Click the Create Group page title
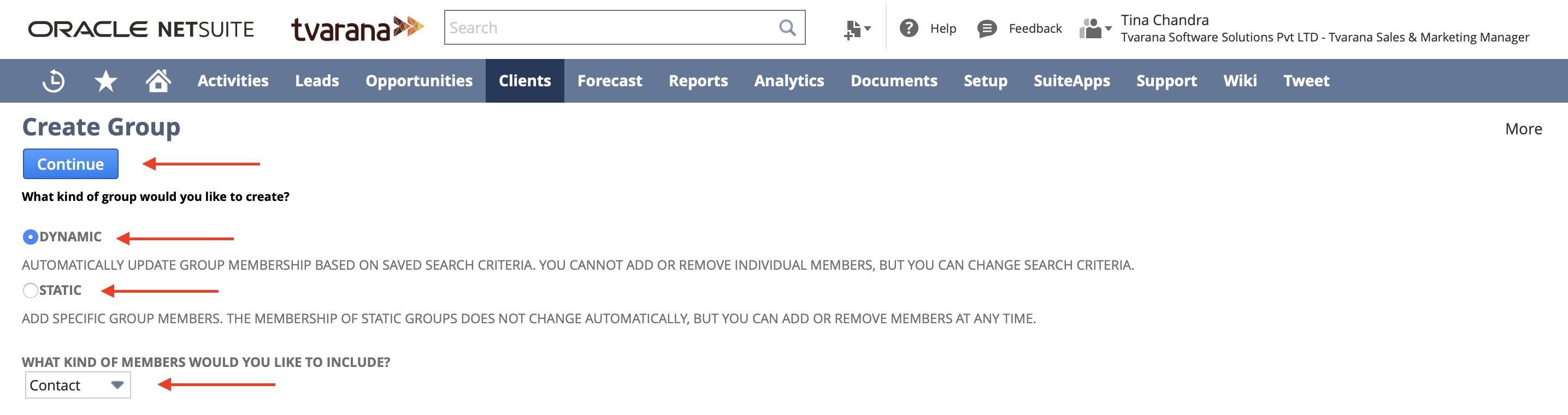Viewport: 1568px width, 415px height. click(101, 127)
